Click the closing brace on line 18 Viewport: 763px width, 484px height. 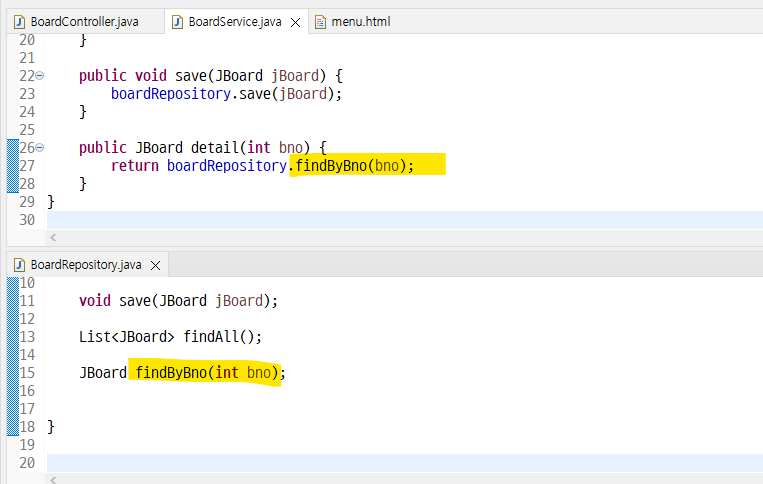pyautogui.click(x=51, y=427)
